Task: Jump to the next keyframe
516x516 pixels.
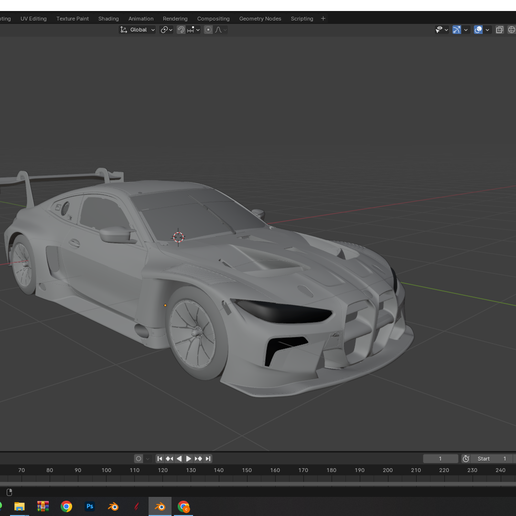Action: (198, 459)
